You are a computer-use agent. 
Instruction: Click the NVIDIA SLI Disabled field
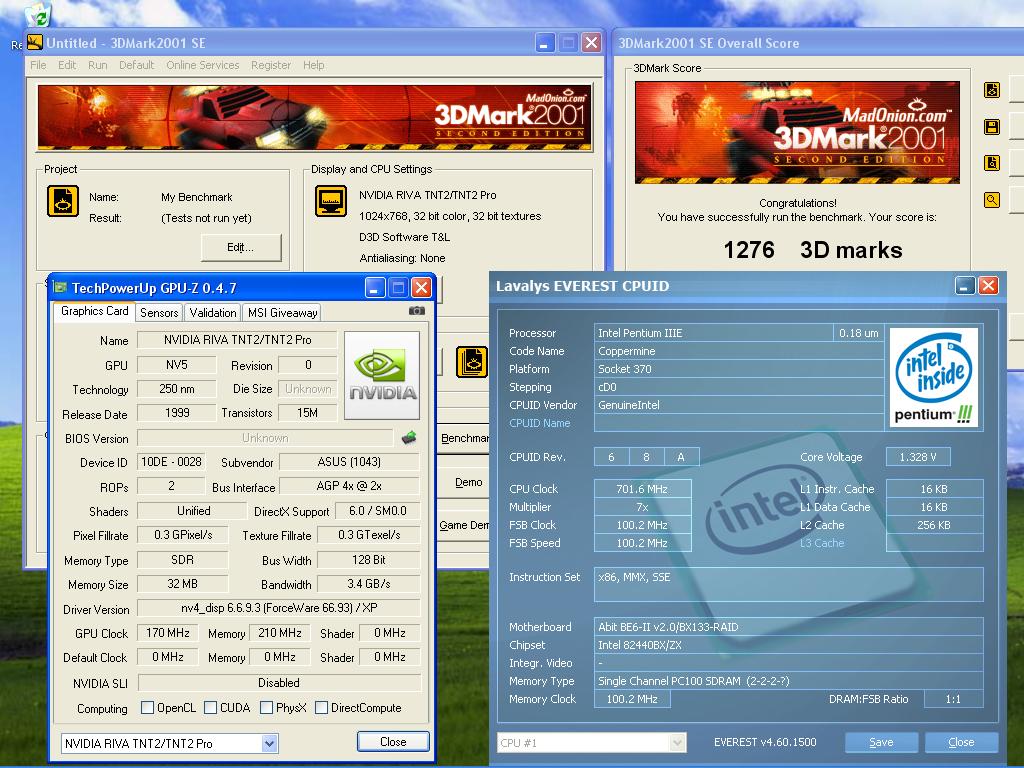[279, 682]
